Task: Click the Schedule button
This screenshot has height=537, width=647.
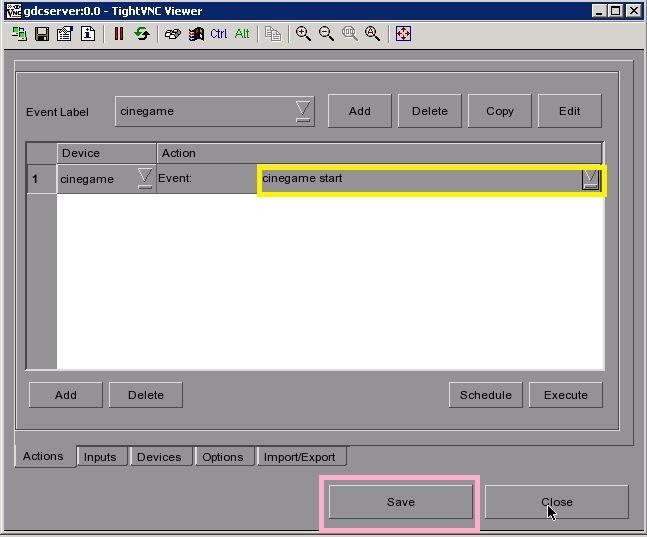Action: [486, 395]
